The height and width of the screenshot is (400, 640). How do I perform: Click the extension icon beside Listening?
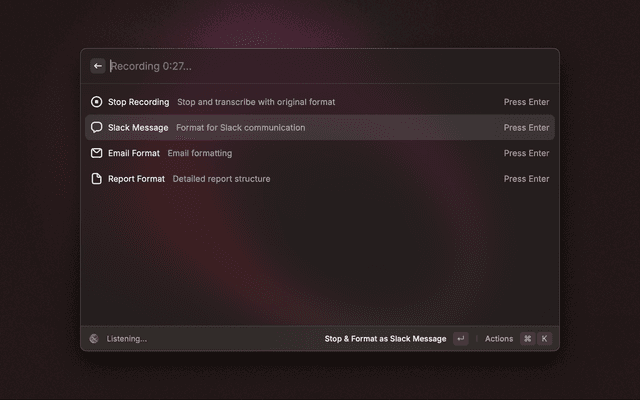94,339
